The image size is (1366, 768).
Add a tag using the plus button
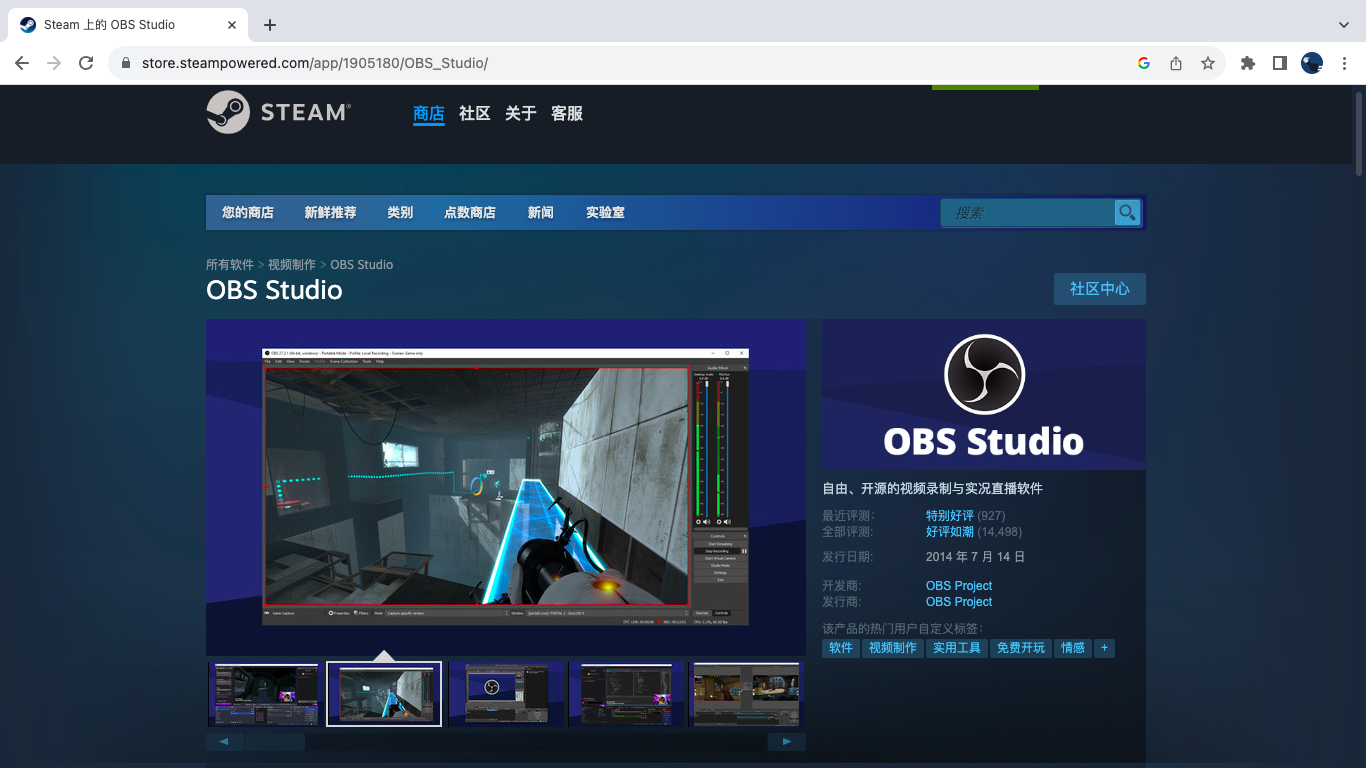1104,648
